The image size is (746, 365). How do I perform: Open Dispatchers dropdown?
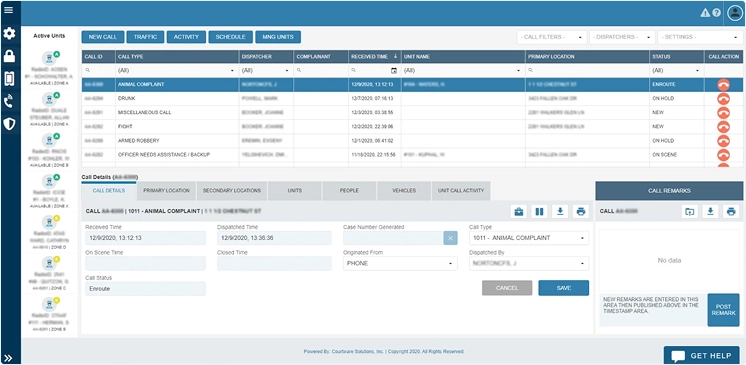tap(622, 37)
